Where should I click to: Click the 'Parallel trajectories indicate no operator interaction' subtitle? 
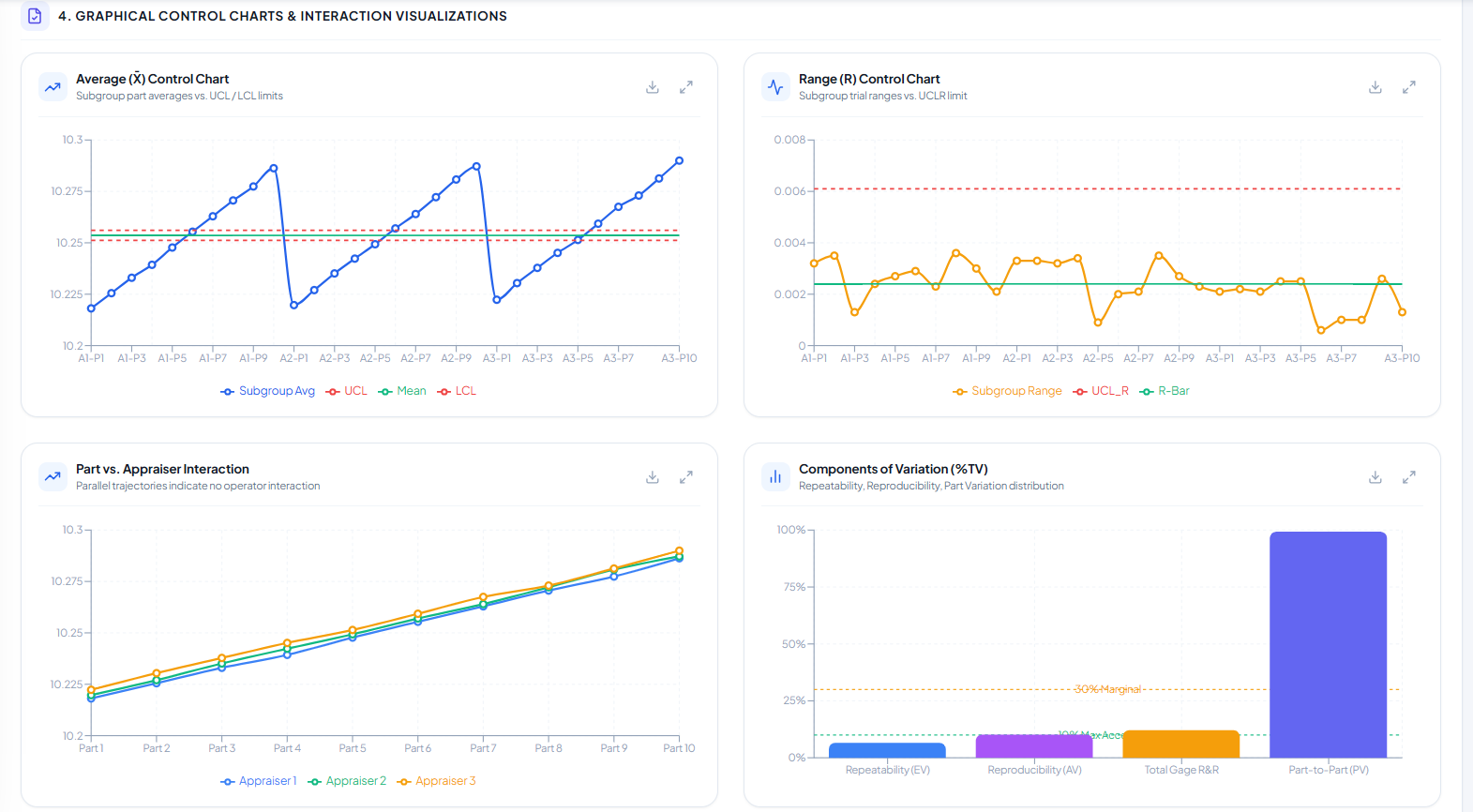click(198, 486)
